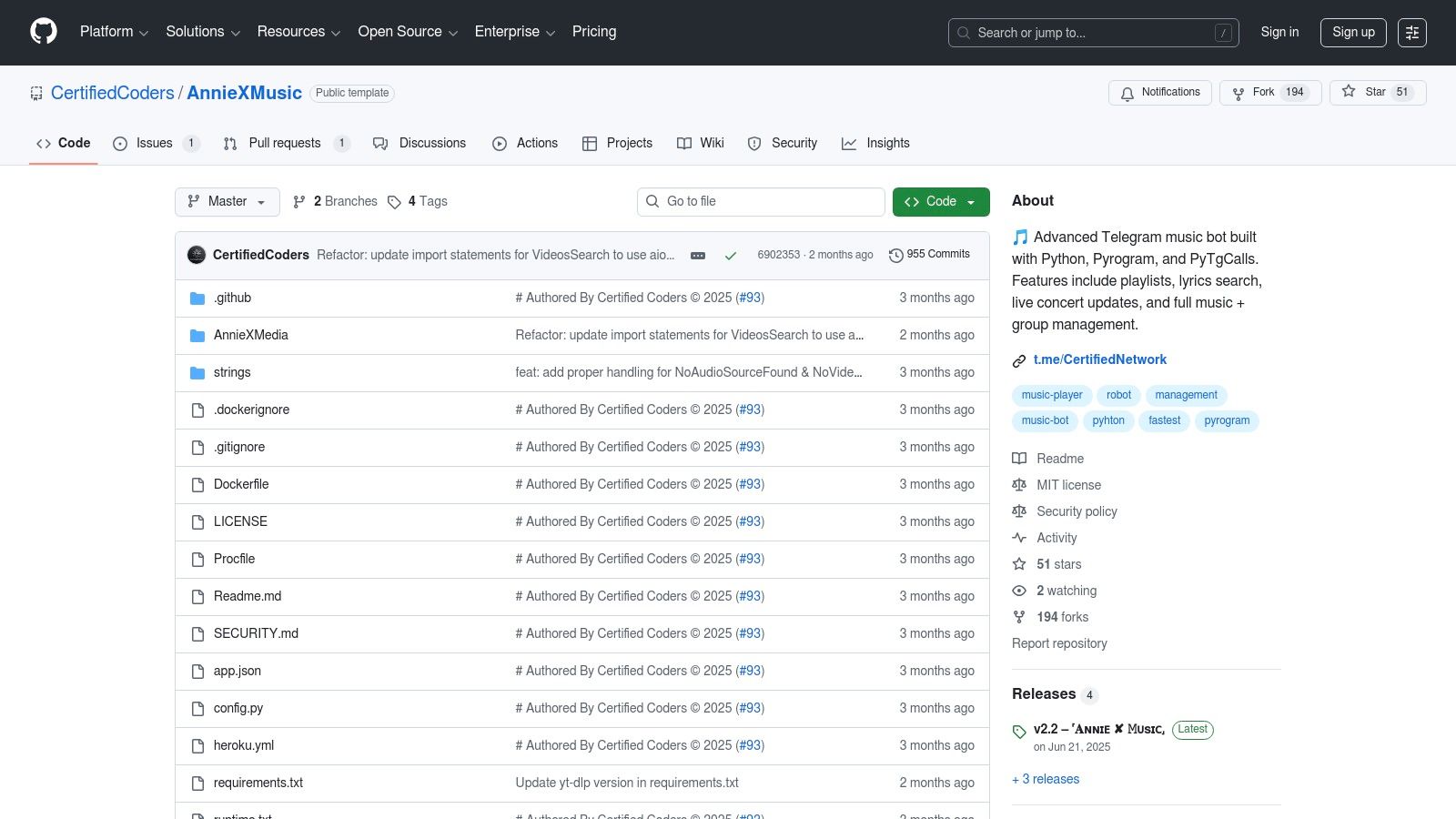Open the Wiki tab

point(701,144)
